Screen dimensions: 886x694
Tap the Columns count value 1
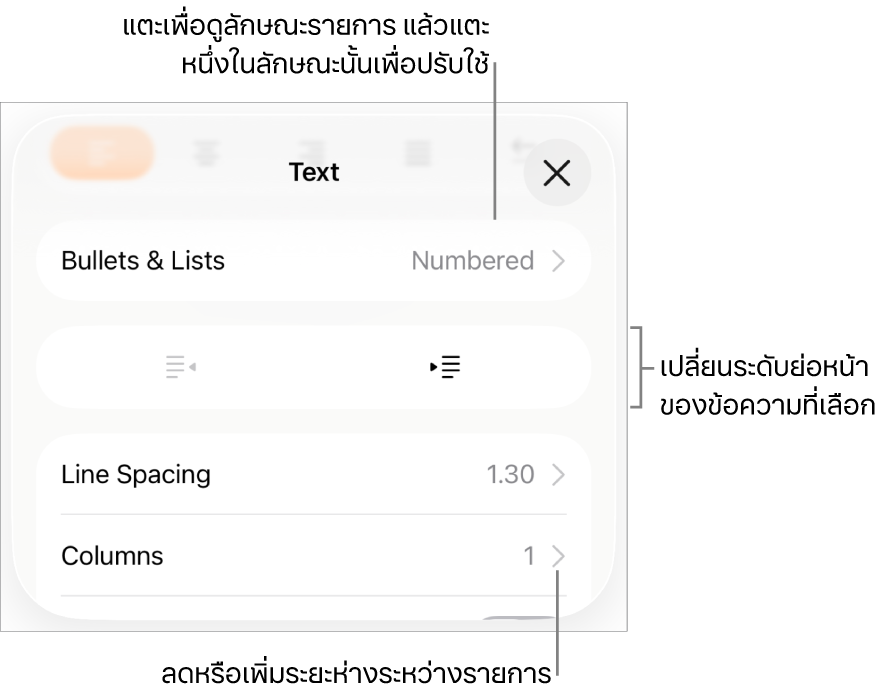click(529, 556)
